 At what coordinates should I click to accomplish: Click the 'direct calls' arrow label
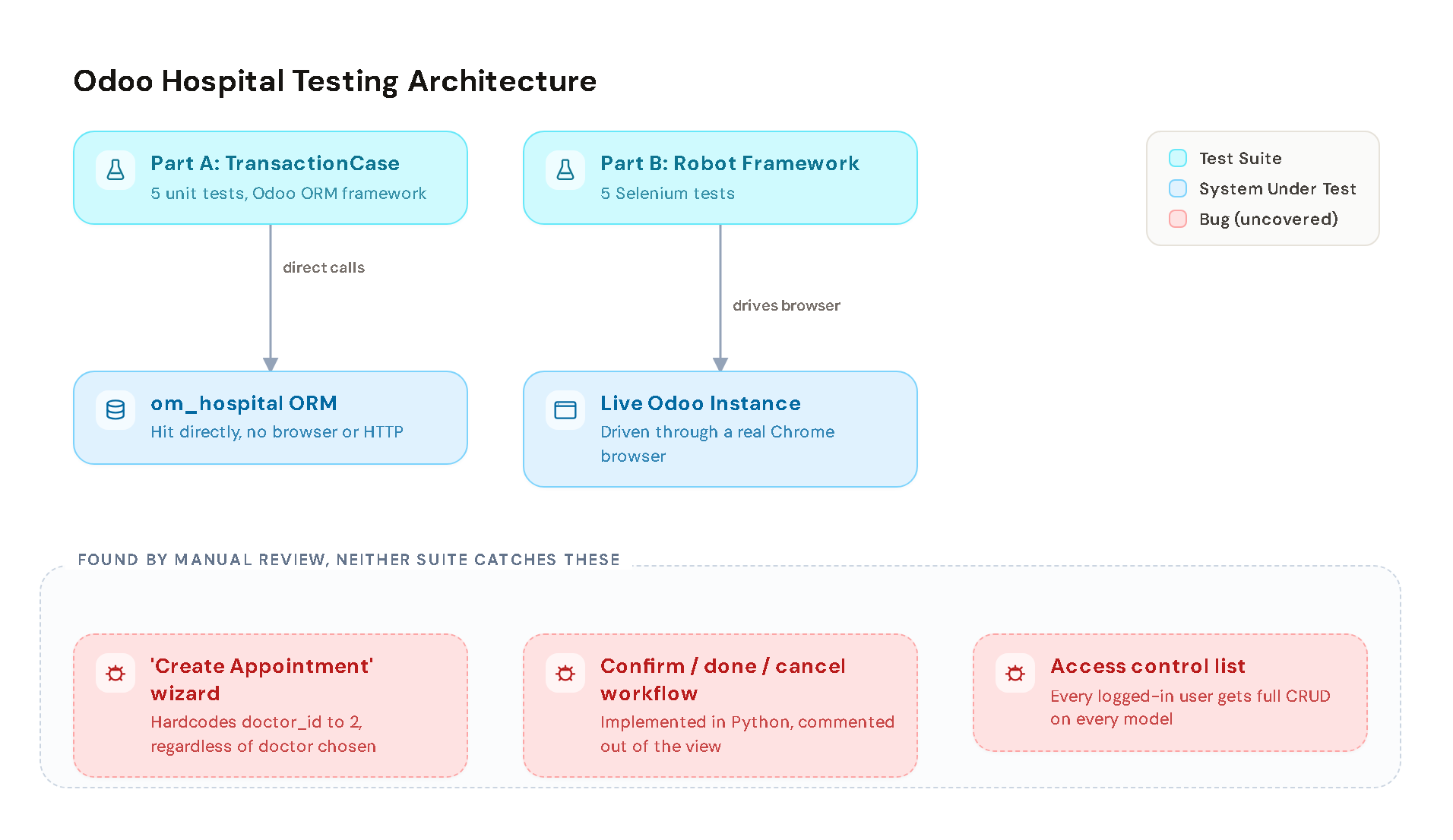tap(324, 267)
